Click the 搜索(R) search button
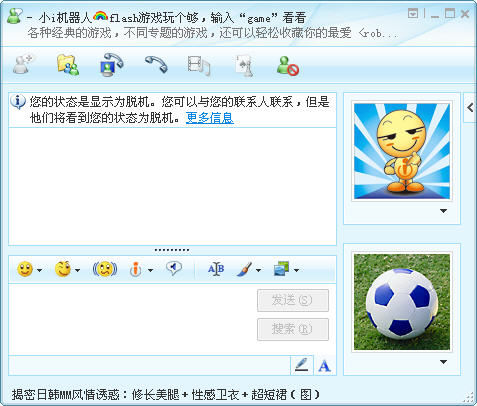Viewport: 477px width, 406px height. coord(293,329)
